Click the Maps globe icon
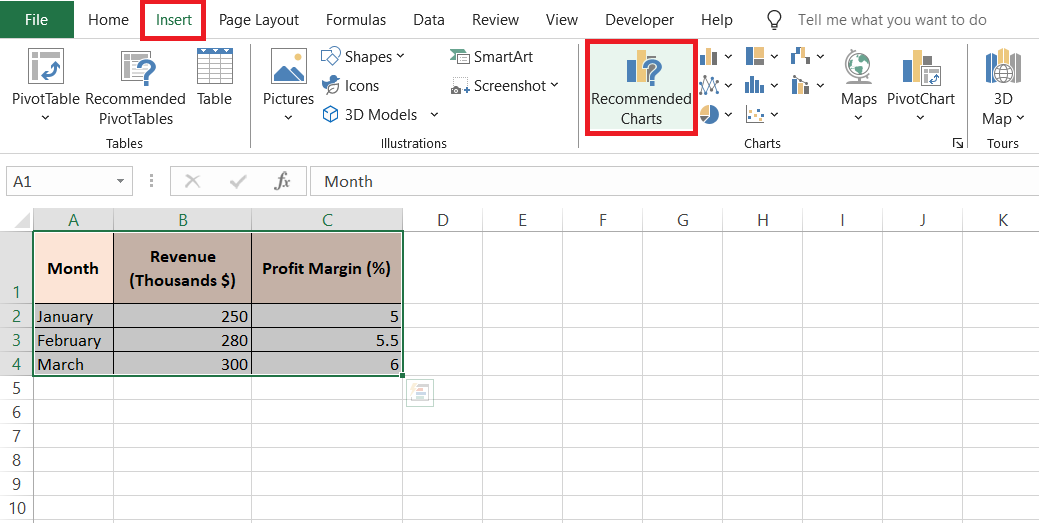 pyautogui.click(x=858, y=66)
